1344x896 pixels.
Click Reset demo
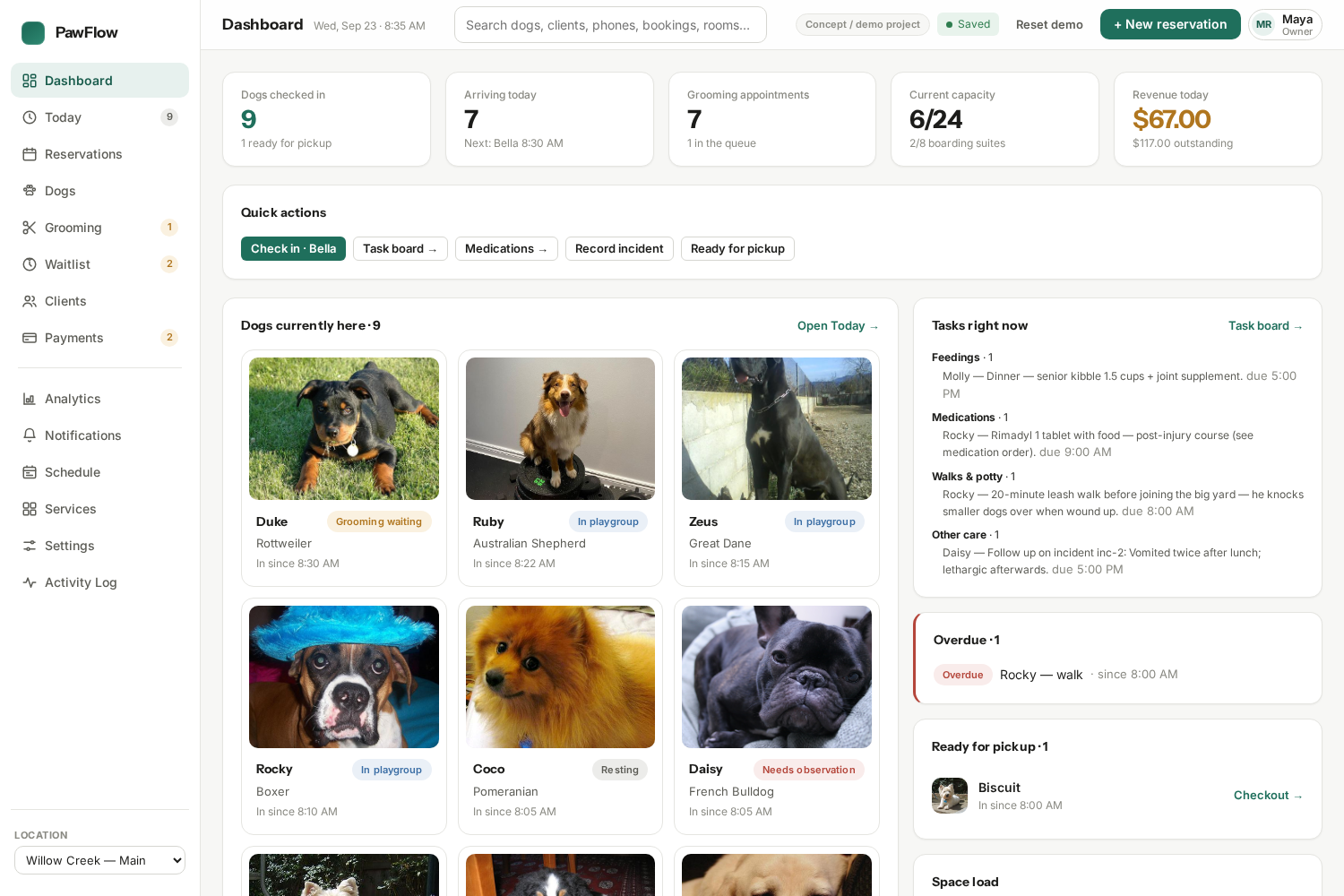pyautogui.click(x=1049, y=24)
